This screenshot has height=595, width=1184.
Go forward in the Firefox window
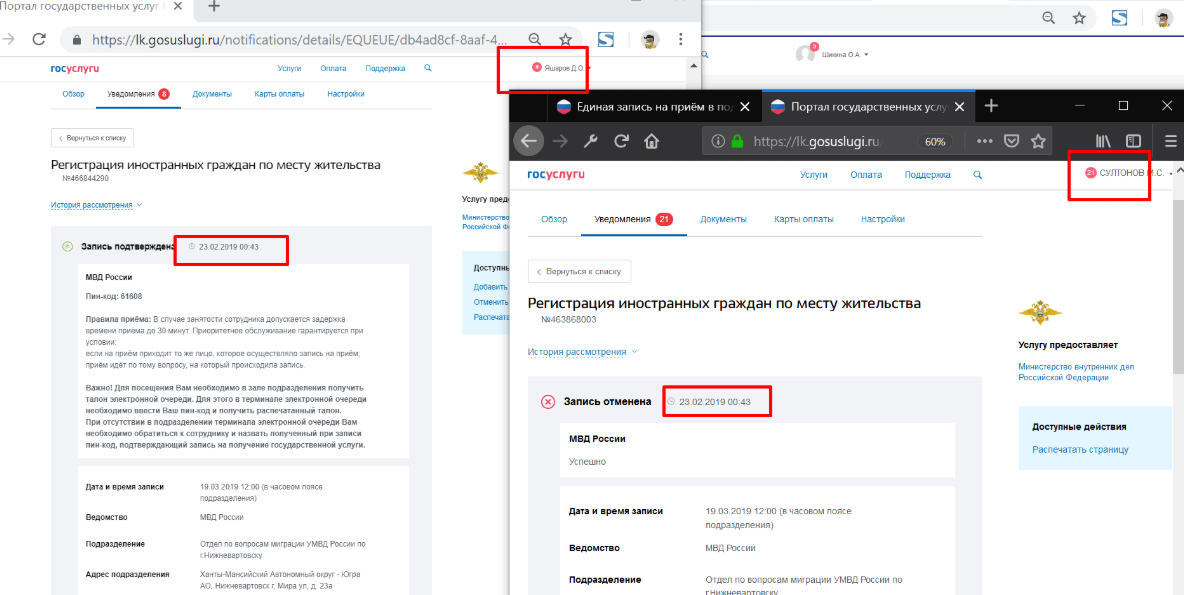point(560,140)
